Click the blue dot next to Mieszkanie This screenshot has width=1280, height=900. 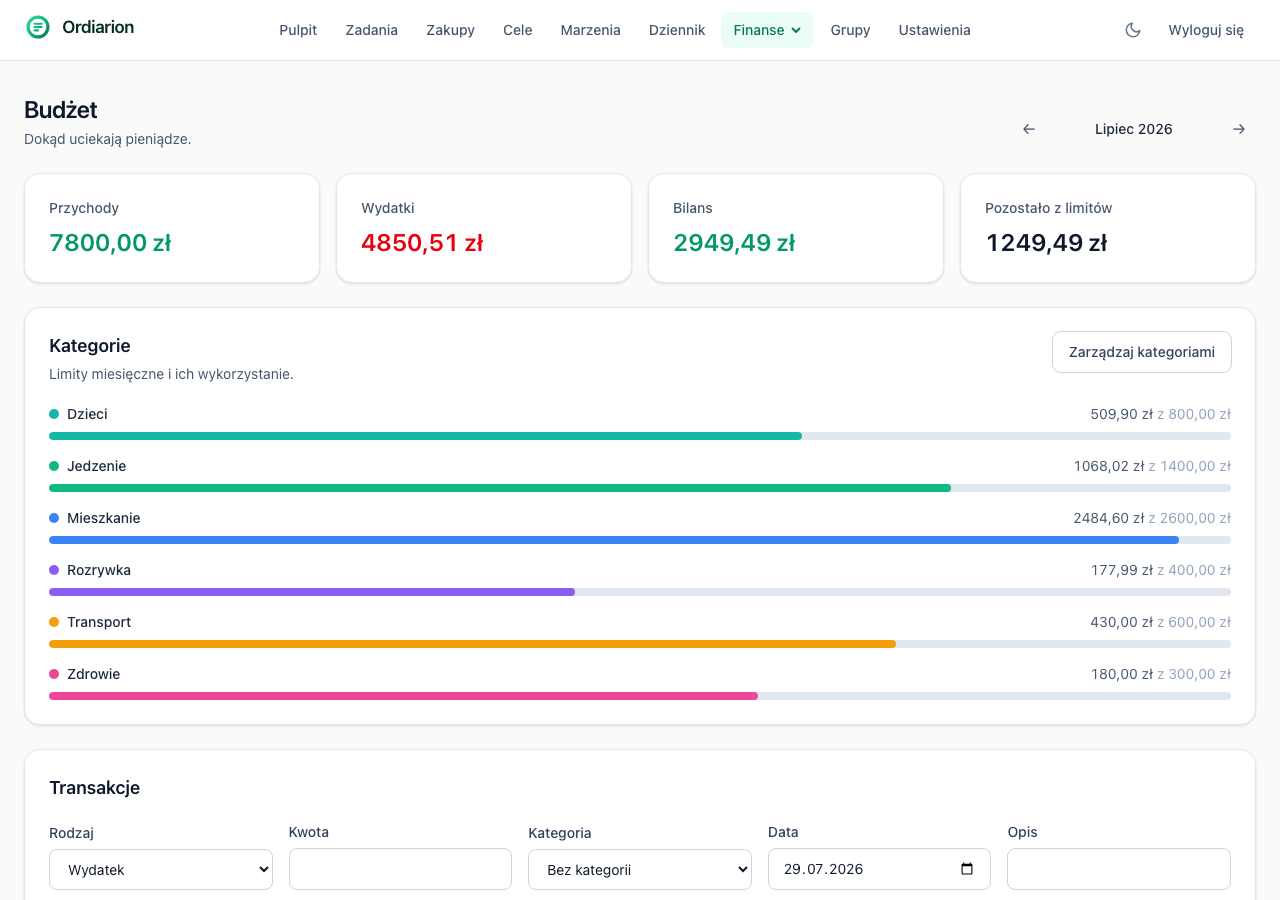click(x=54, y=518)
